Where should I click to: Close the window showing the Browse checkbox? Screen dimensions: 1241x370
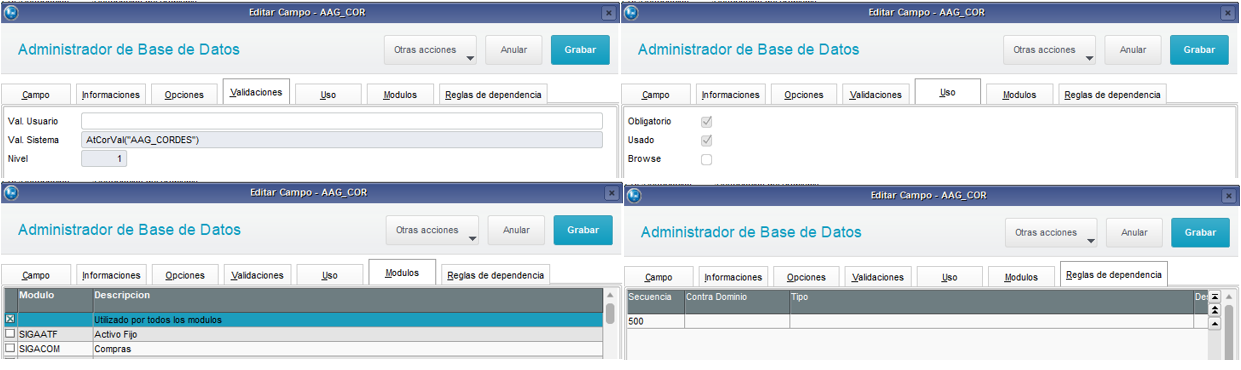pos(1229,13)
